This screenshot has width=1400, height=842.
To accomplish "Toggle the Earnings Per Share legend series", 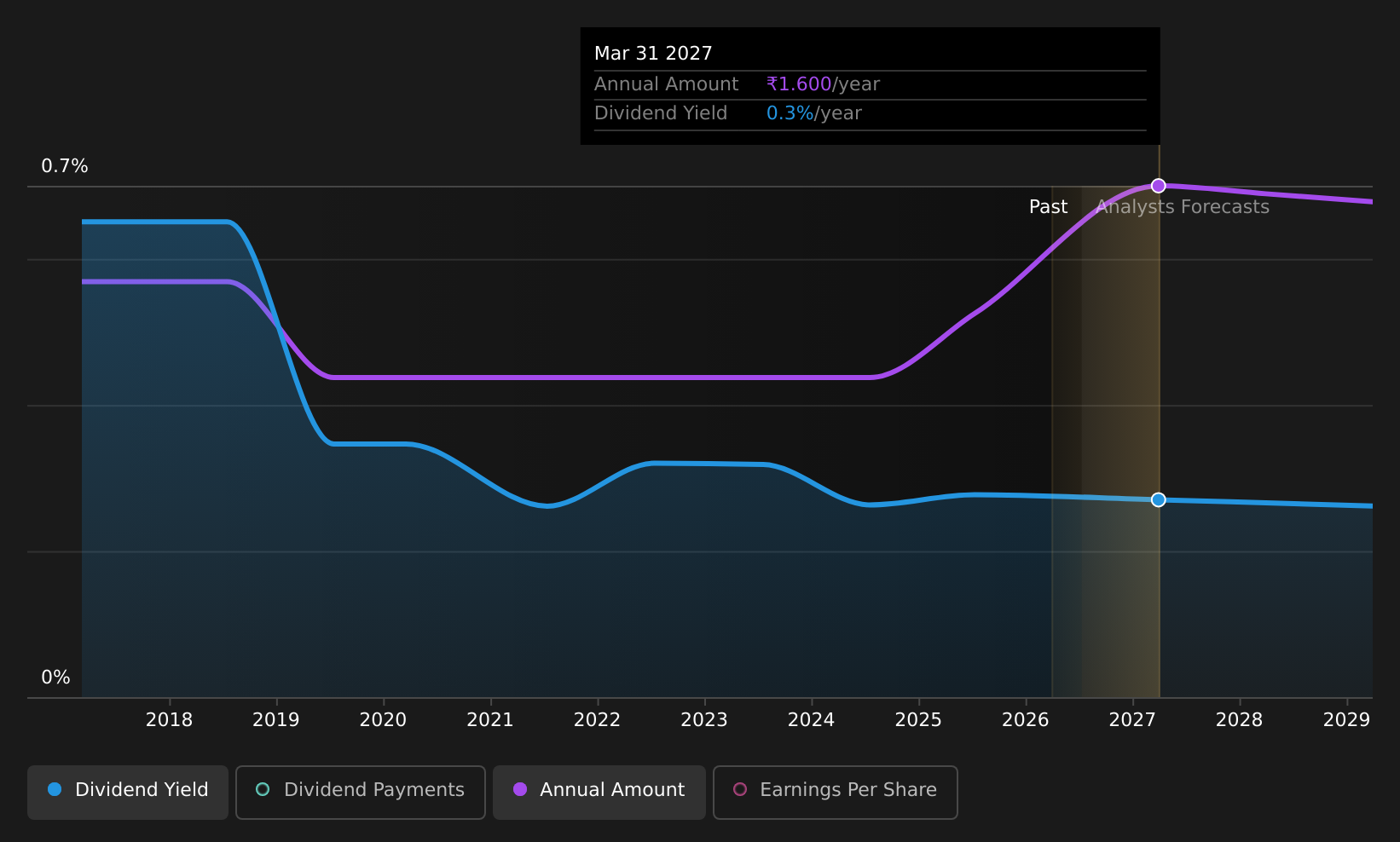I will tap(836, 793).
